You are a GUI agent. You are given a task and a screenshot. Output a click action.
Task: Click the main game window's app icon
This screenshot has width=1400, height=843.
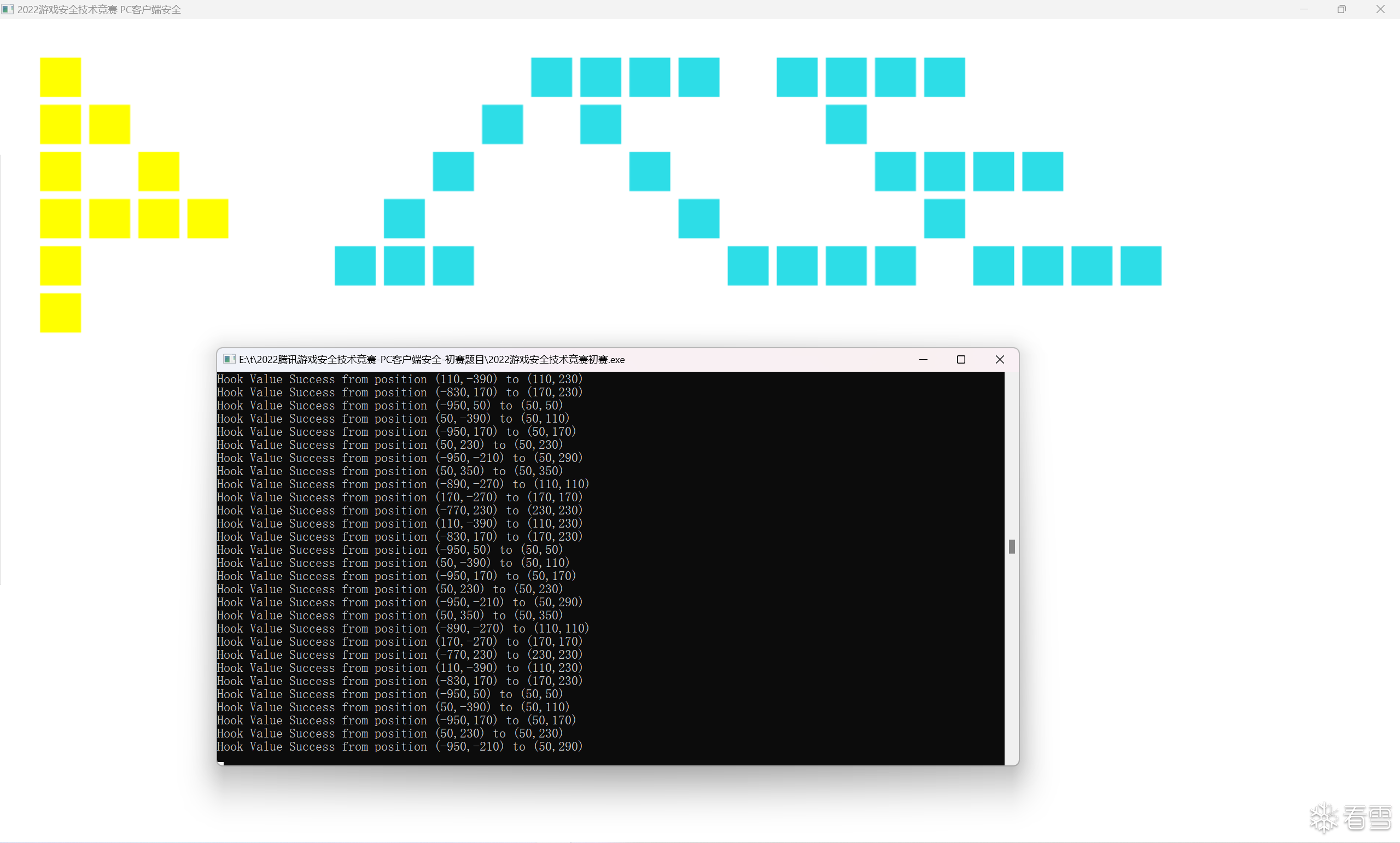[x=8, y=9]
